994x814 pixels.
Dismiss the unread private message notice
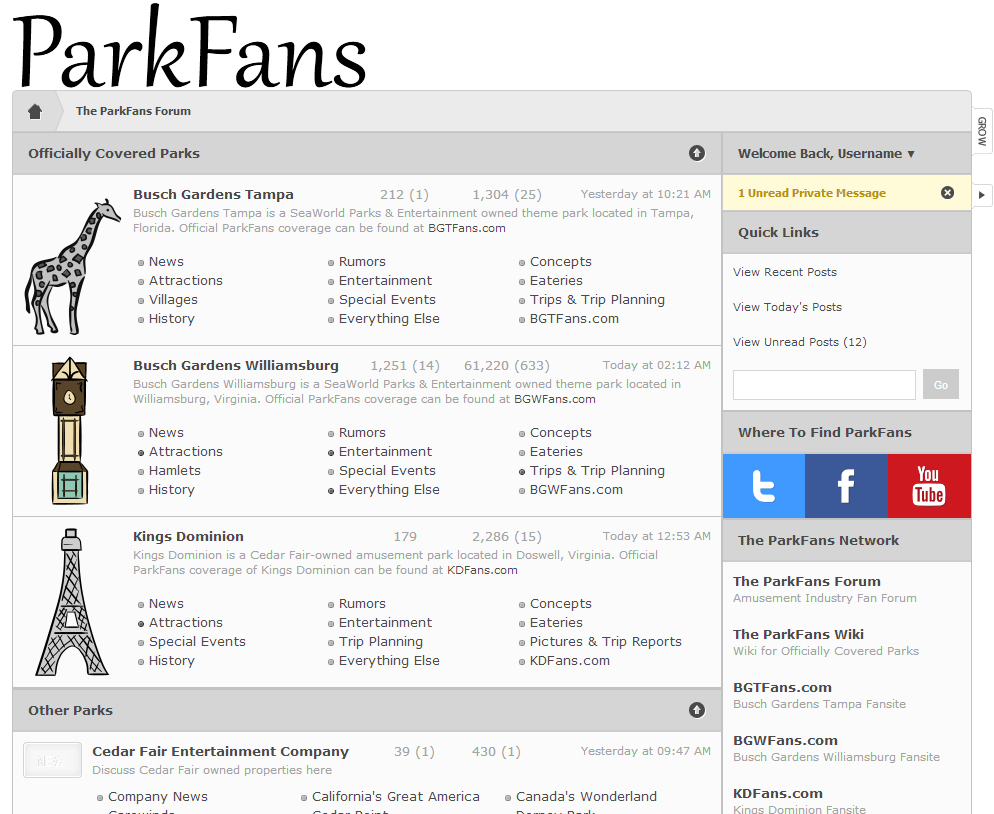tap(947, 193)
